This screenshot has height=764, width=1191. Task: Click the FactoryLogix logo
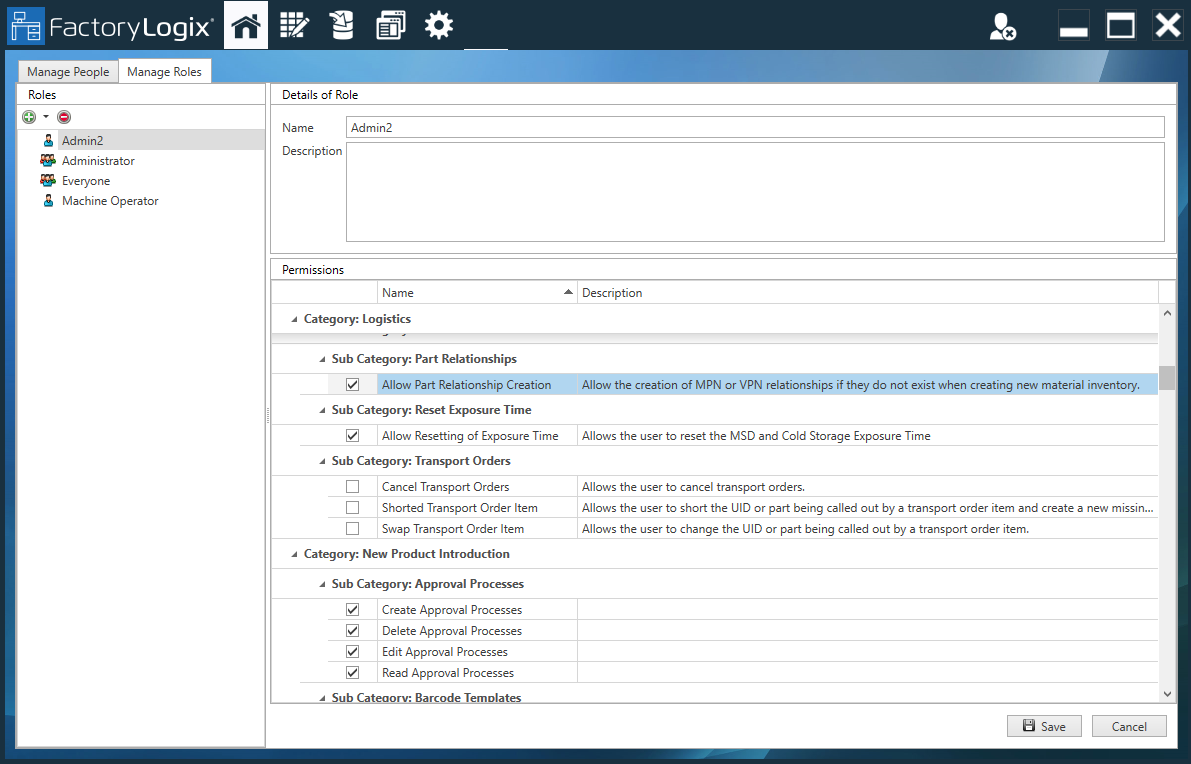click(111, 27)
